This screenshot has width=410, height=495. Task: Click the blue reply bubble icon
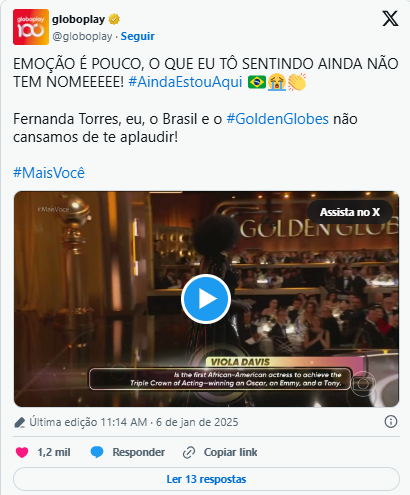pyautogui.click(x=97, y=452)
